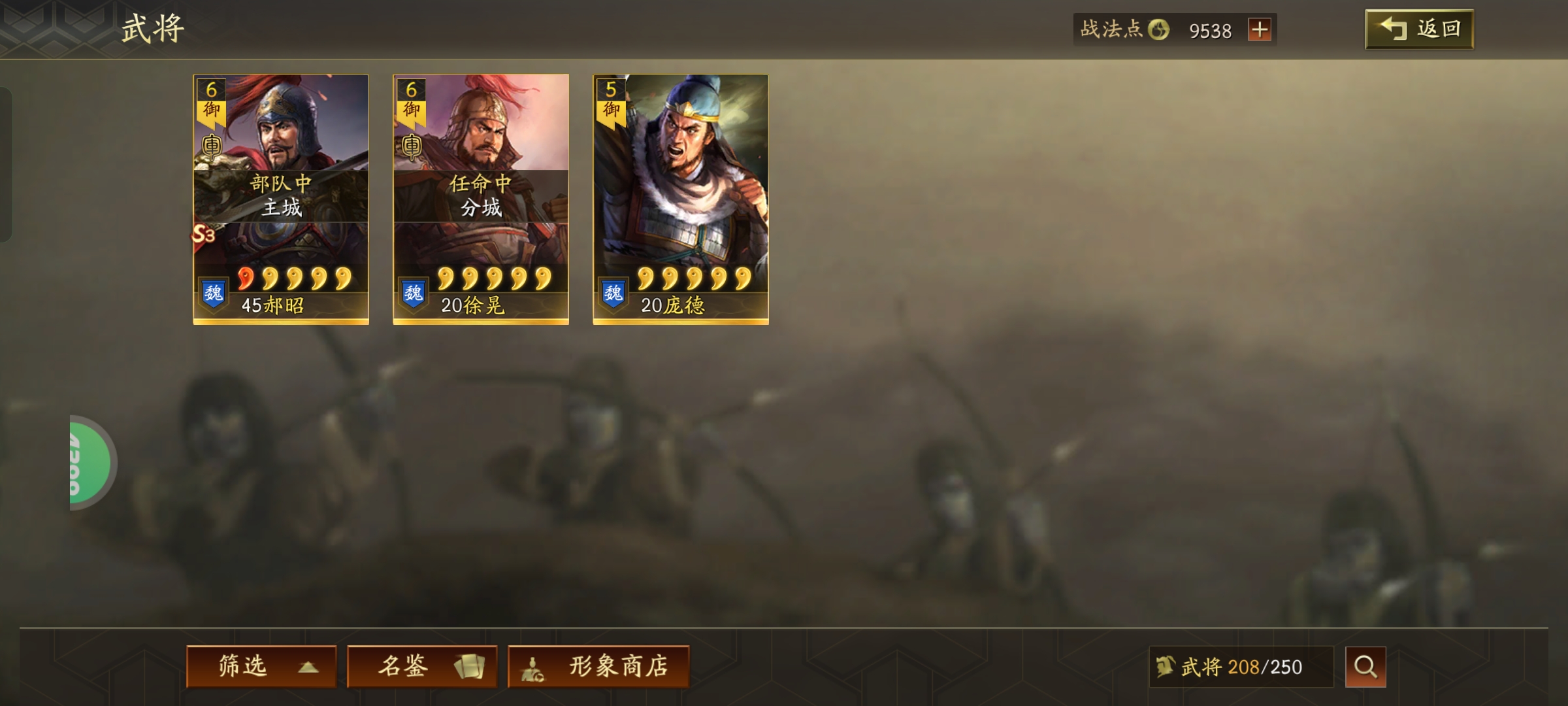1568x706 pixels.
Task: Click the plus icon beside 战法点 9538
Action: [1259, 29]
